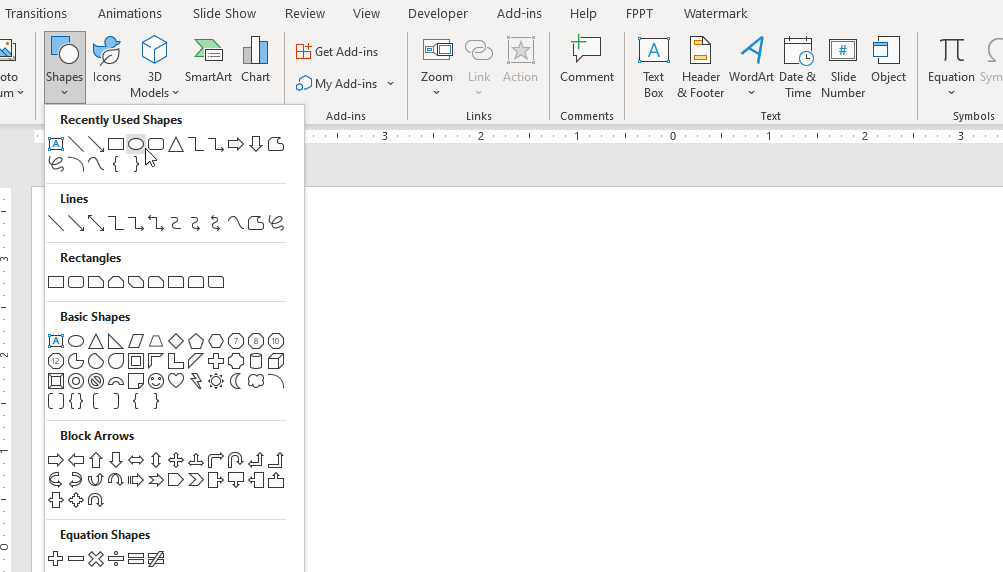Open the My Add-ins dropdown arrow
The image size is (1003, 572).
click(x=391, y=84)
